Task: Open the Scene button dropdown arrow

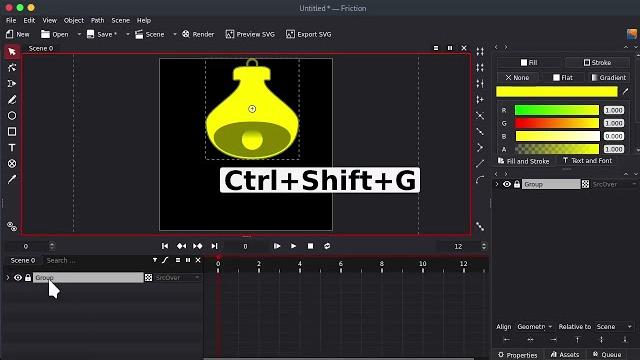Action: coord(175,34)
